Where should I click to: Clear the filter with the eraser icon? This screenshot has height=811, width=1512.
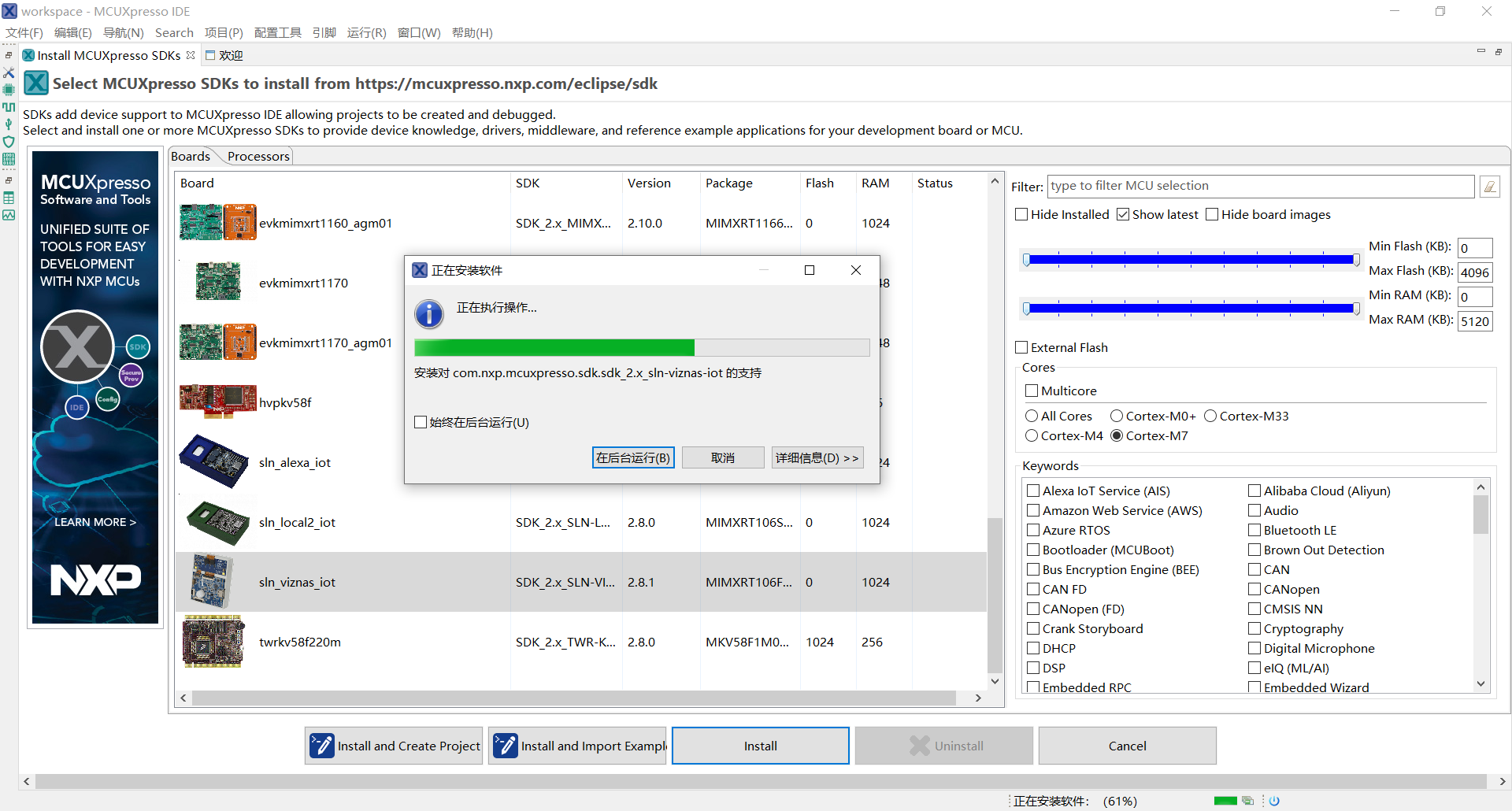click(1490, 187)
